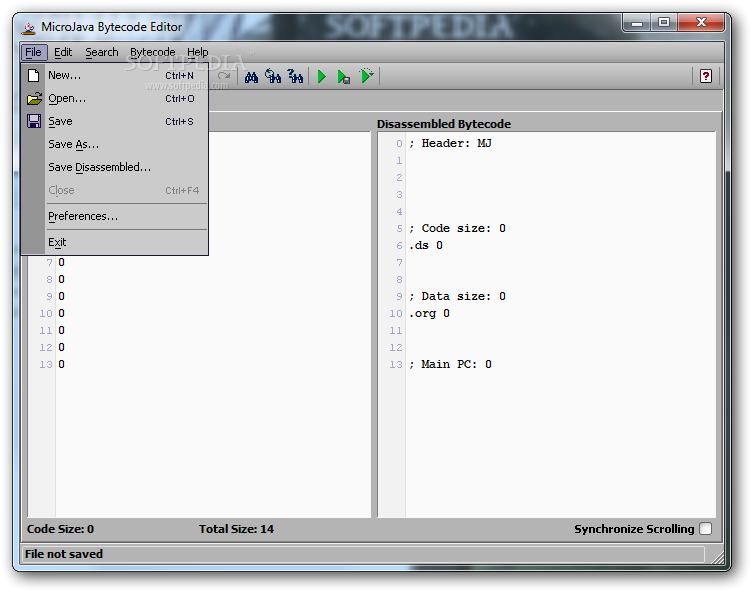Click byte value on left line 13
752x592 pixels.
[x=61, y=365]
